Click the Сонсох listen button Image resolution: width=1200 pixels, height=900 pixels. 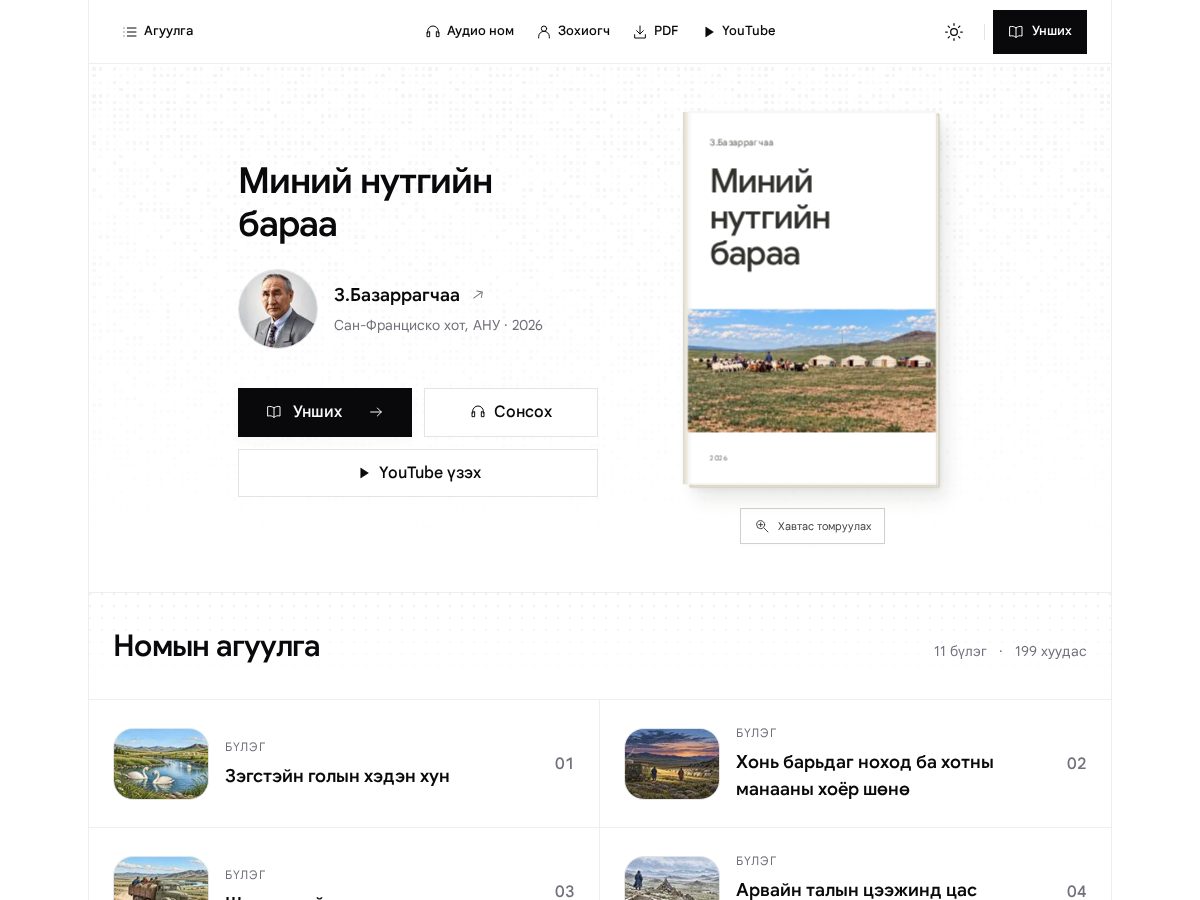[511, 412]
